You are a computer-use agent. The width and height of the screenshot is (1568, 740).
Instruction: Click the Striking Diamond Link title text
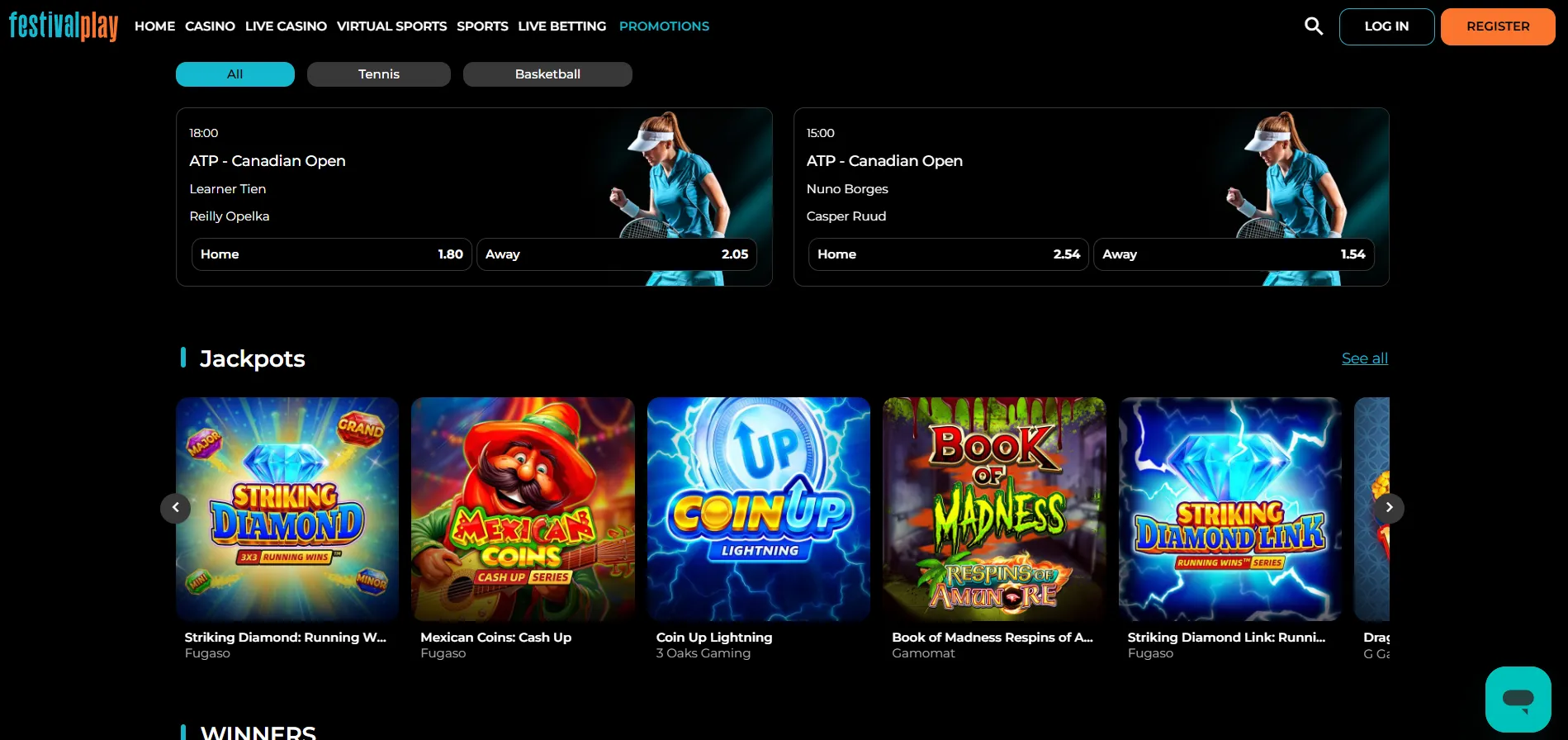pos(1226,638)
